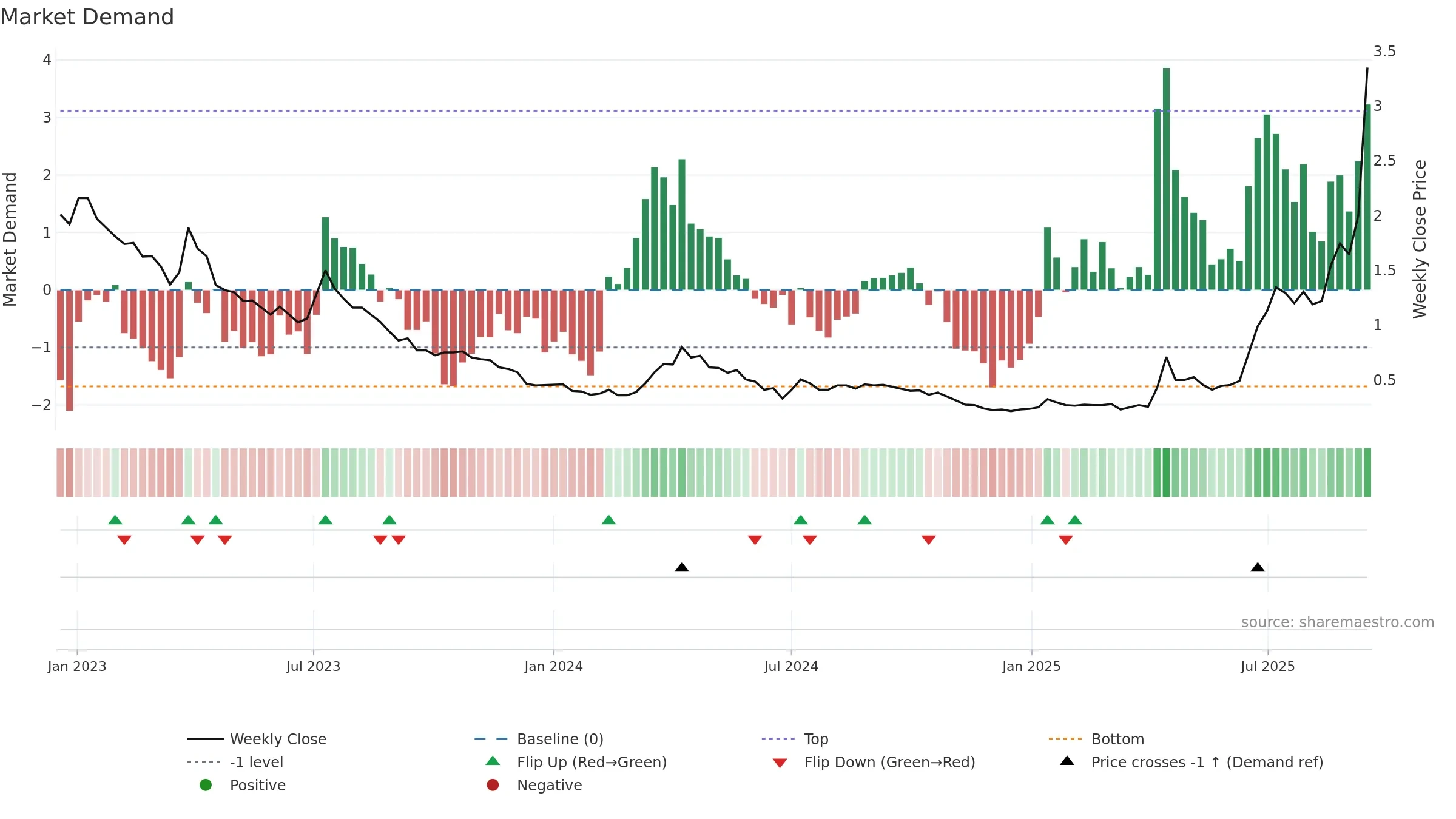This screenshot has width=1456, height=819.
Task: Click the Weekly Close Price axis title
Action: click(x=1420, y=239)
